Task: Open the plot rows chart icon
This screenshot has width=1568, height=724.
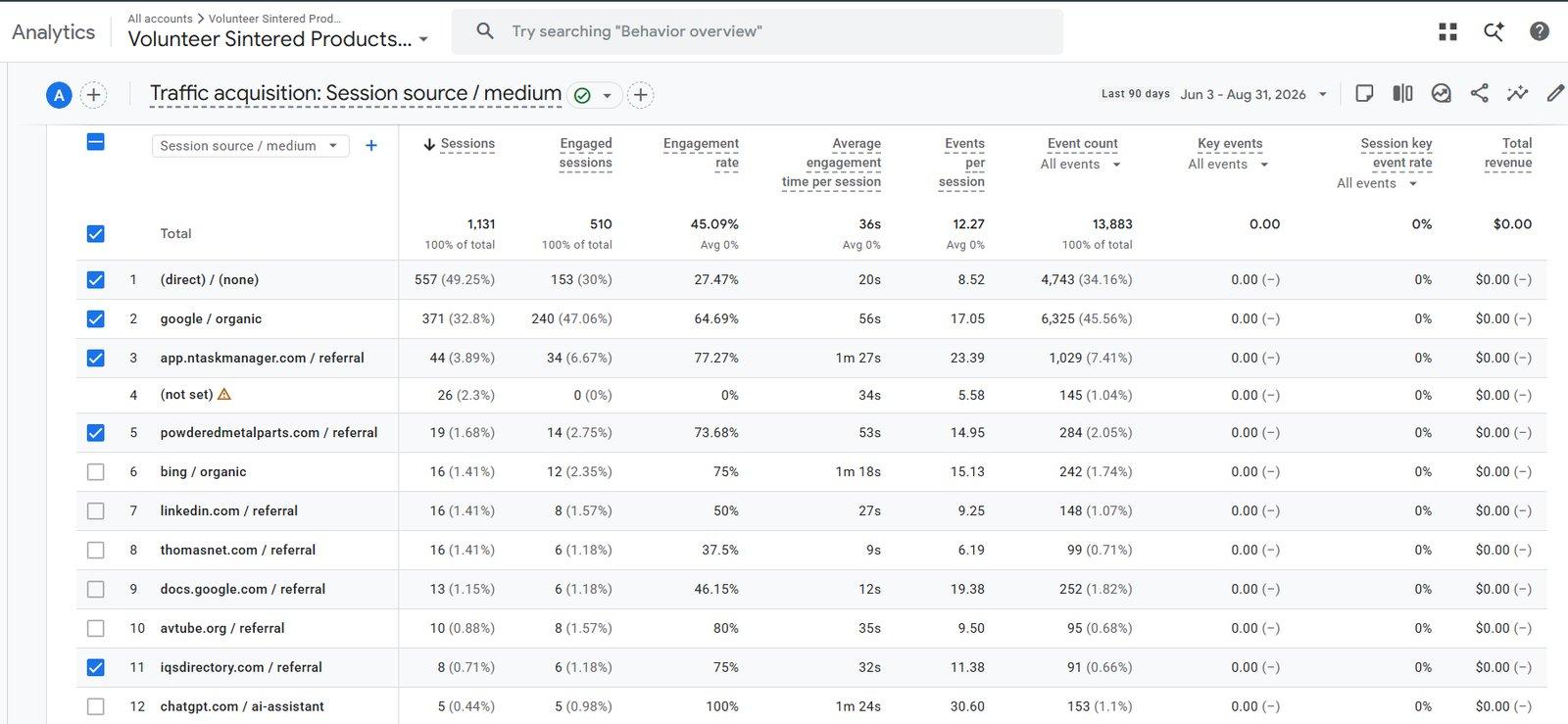Action: click(x=1441, y=93)
